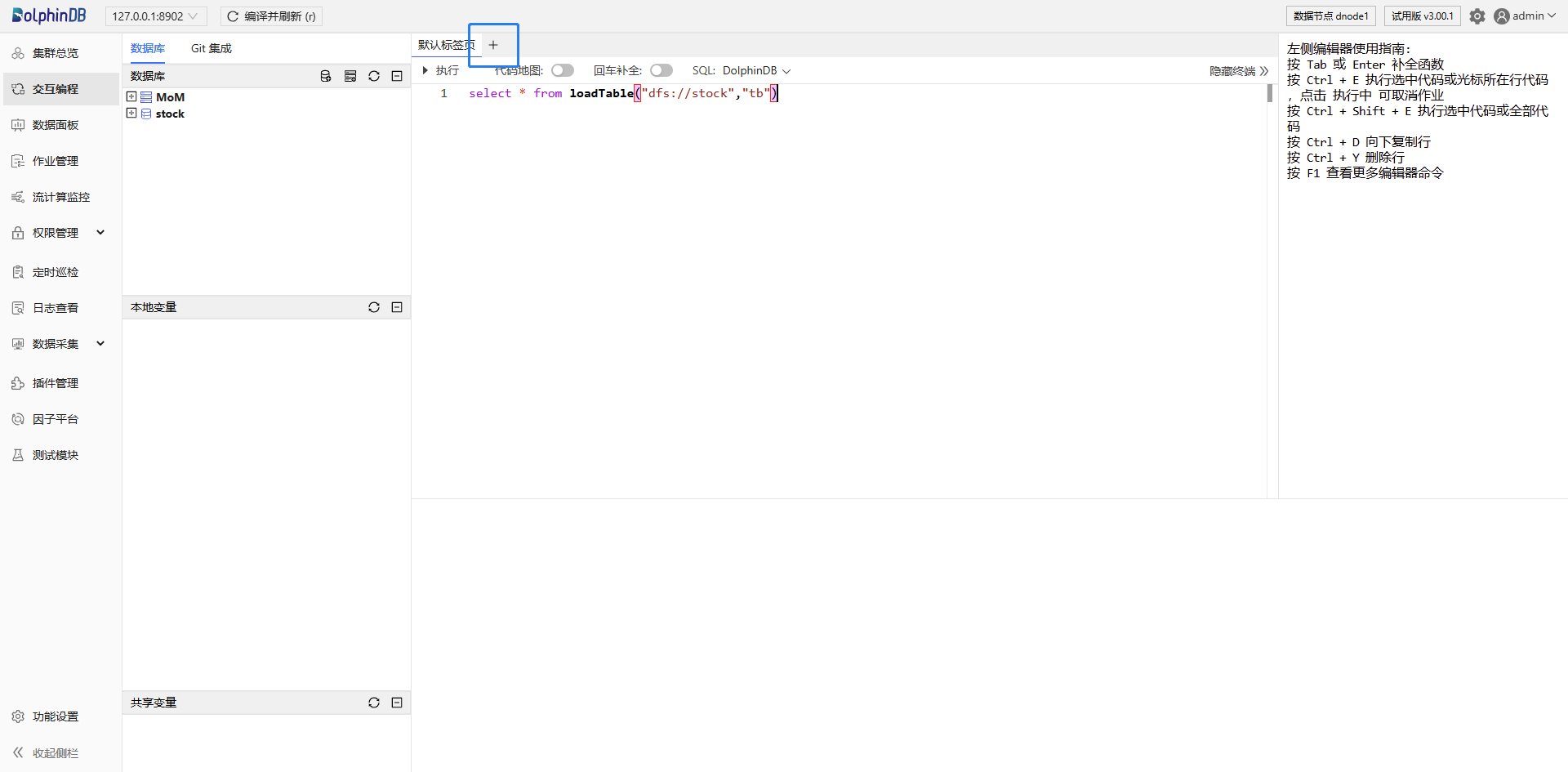This screenshot has height=772, width=1568.
Task: Add a new editor tab
Action: click(493, 45)
